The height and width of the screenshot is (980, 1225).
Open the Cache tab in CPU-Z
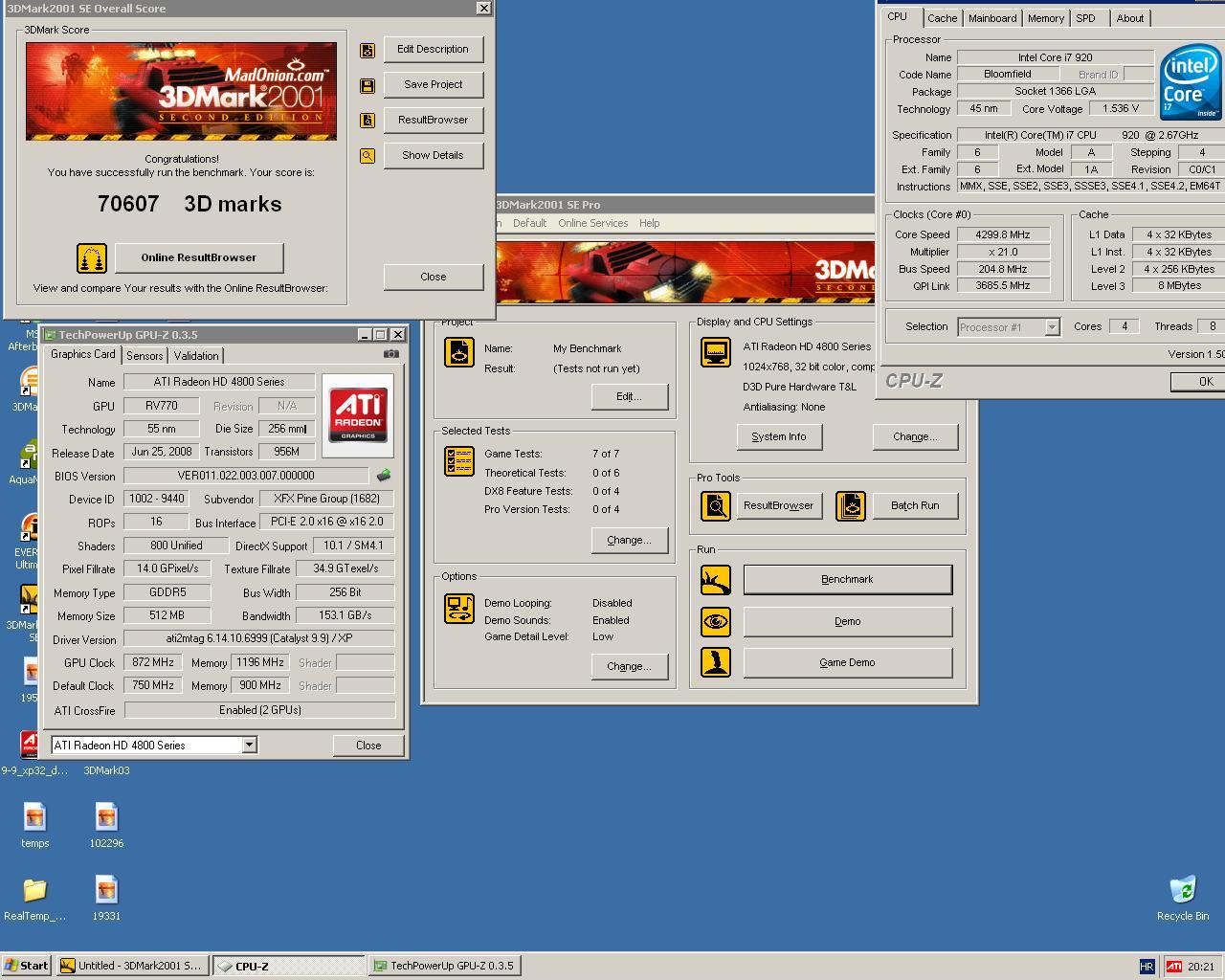point(942,18)
